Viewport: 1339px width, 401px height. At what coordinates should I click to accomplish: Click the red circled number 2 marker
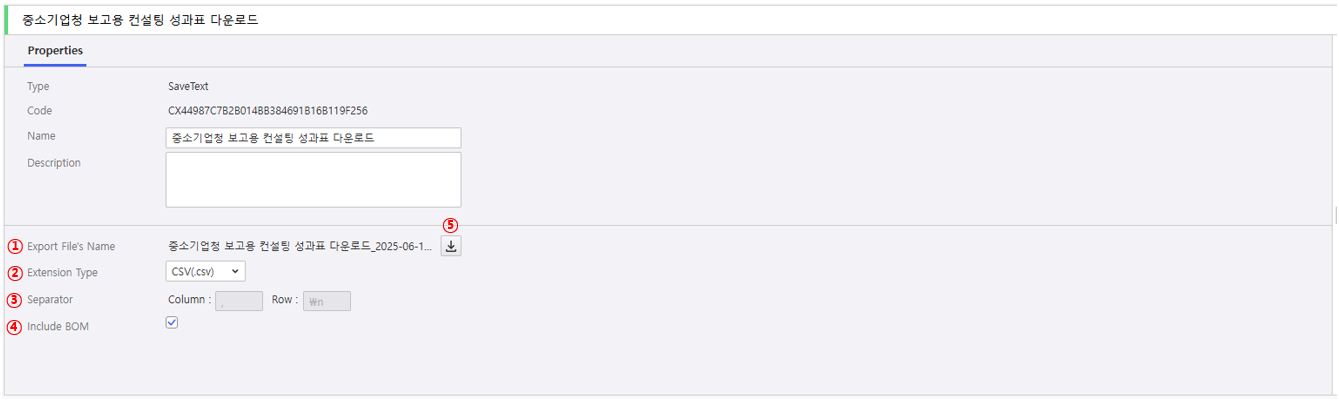[14, 272]
